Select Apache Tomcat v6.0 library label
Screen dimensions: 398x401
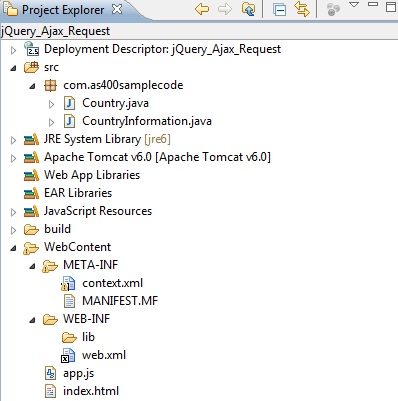157,157
